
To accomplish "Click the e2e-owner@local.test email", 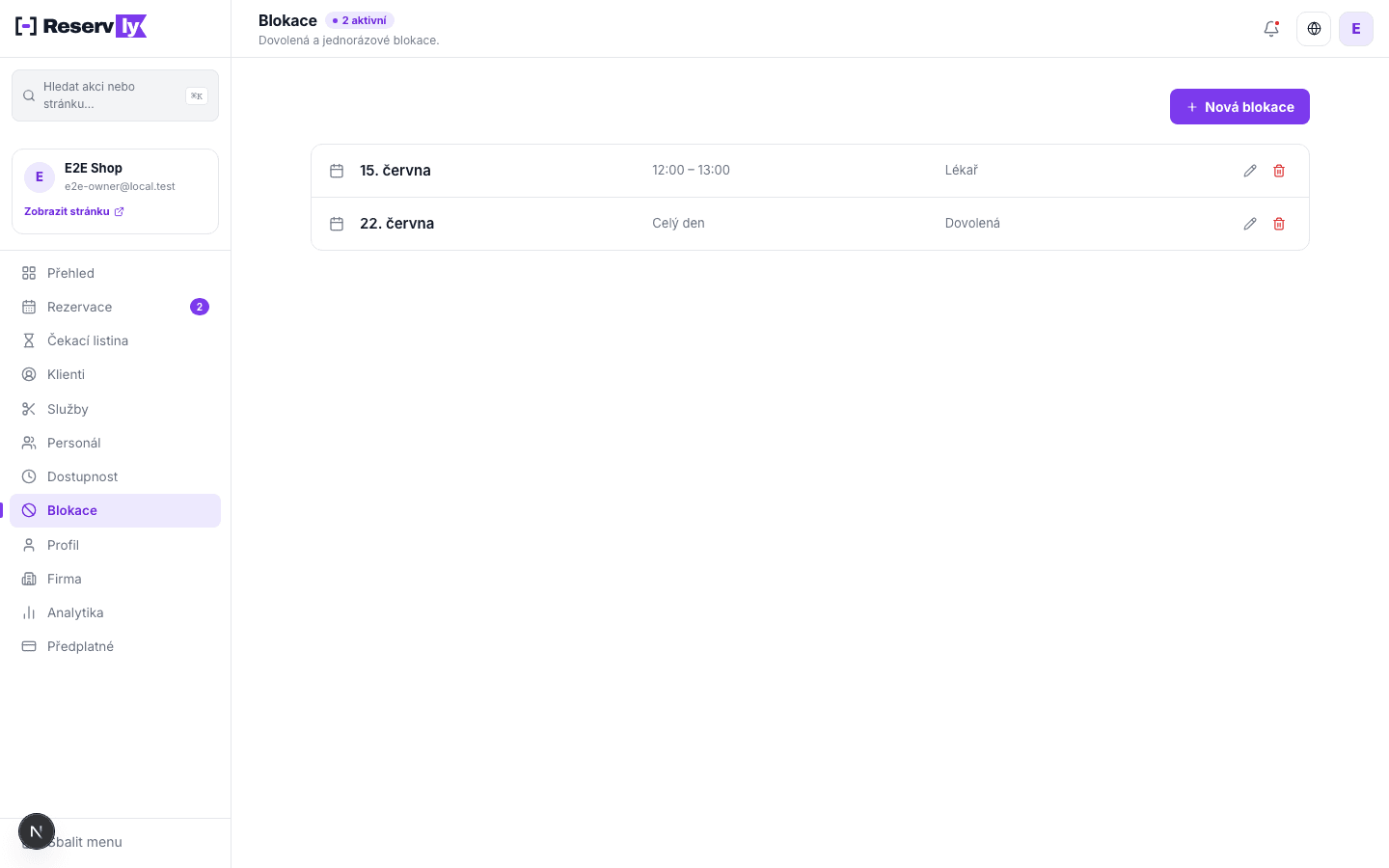I will 120,186.
